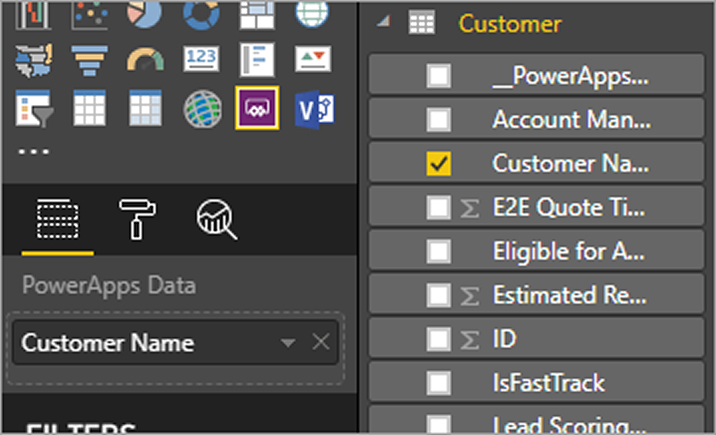Uncheck the Customer Na... field checkbox
The image size is (716, 435).
point(439,163)
